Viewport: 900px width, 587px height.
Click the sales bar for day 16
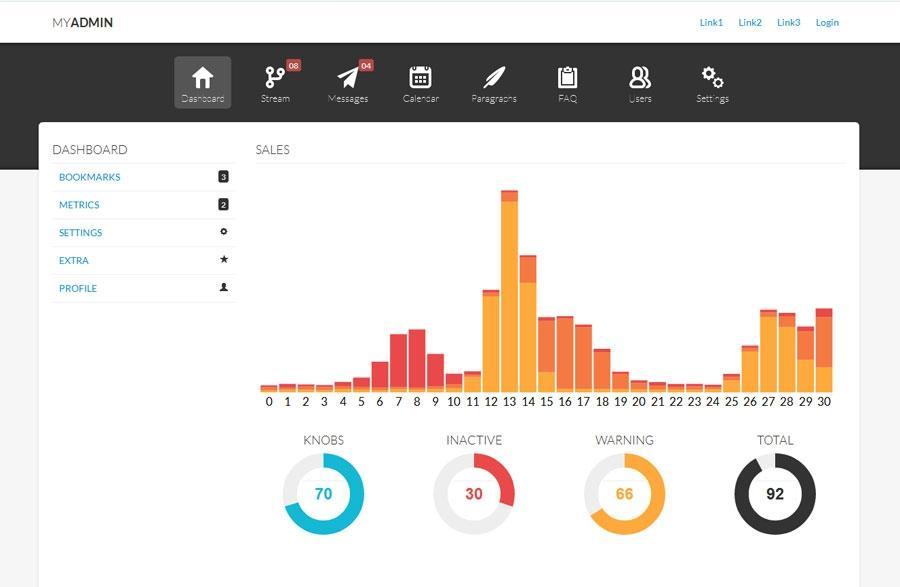[x=565, y=354]
